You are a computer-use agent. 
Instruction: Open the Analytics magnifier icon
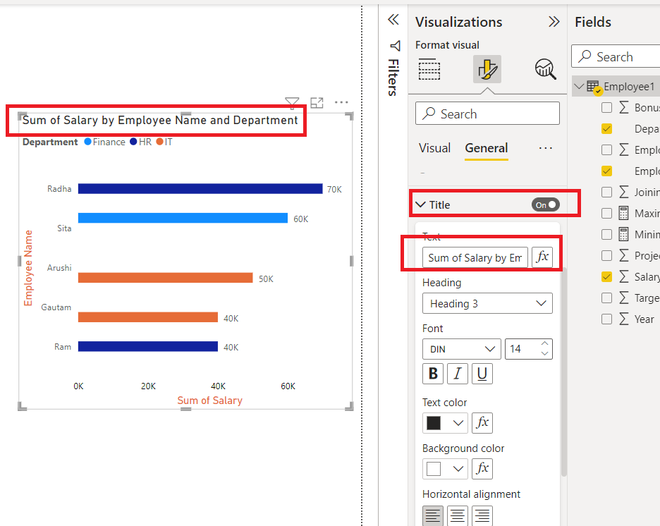546,69
